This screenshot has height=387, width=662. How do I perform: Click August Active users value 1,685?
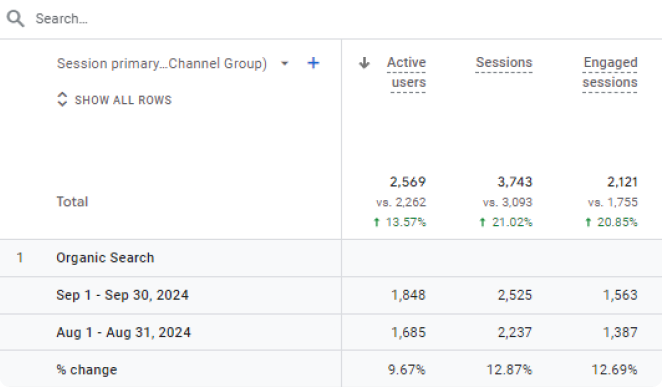click(x=408, y=333)
